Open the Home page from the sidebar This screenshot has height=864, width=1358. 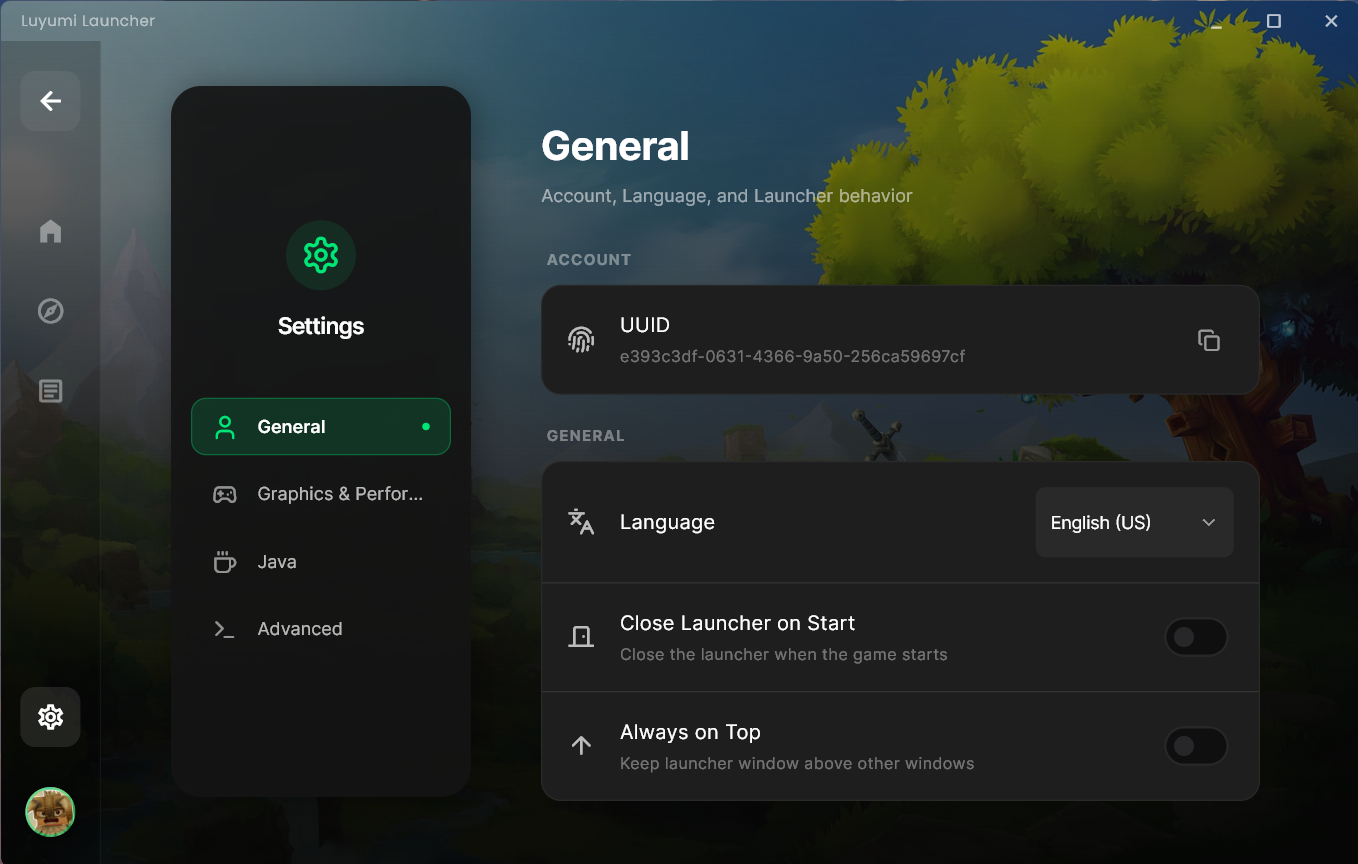click(x=50, y=232)
